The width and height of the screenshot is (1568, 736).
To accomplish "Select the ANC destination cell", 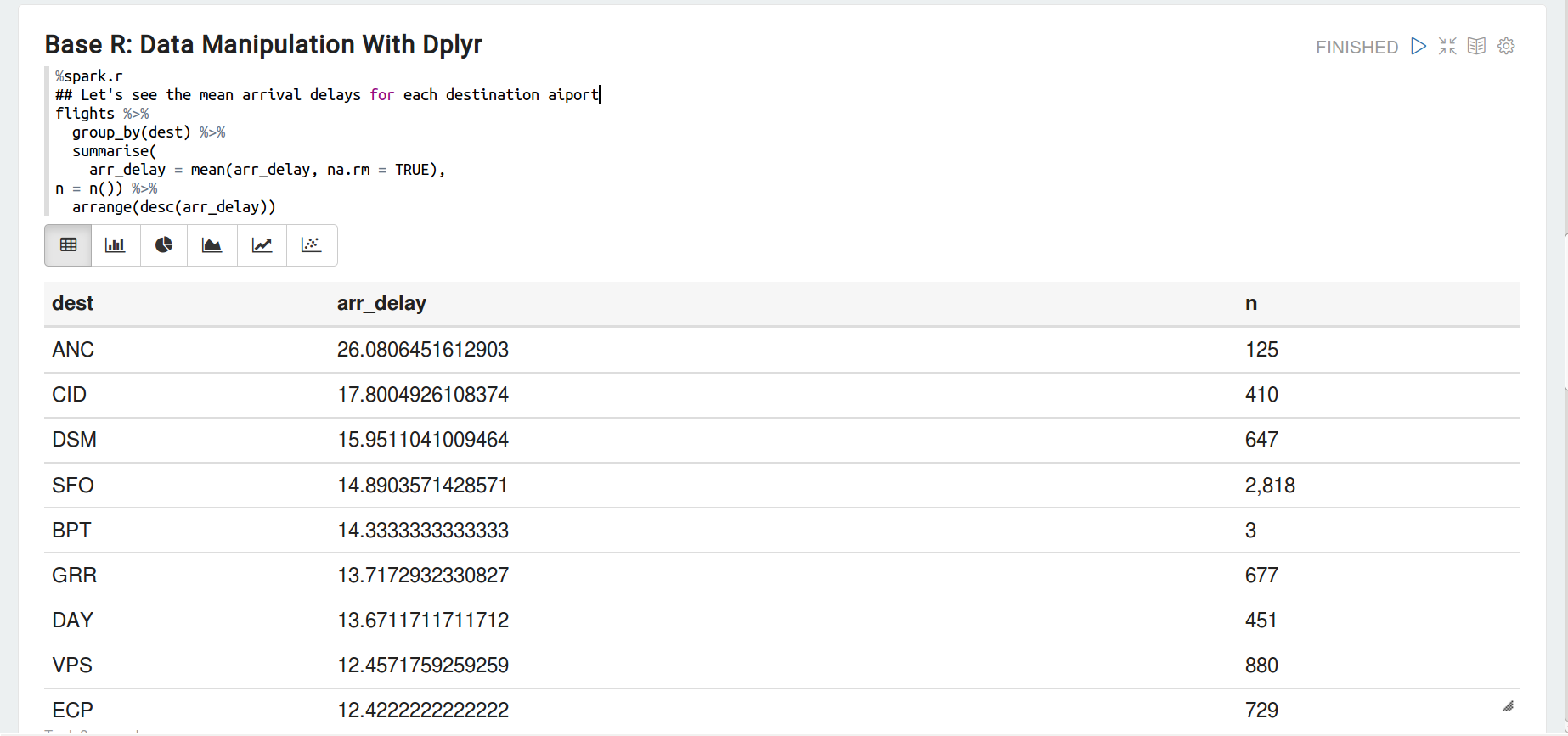I will tap(73, 349).
